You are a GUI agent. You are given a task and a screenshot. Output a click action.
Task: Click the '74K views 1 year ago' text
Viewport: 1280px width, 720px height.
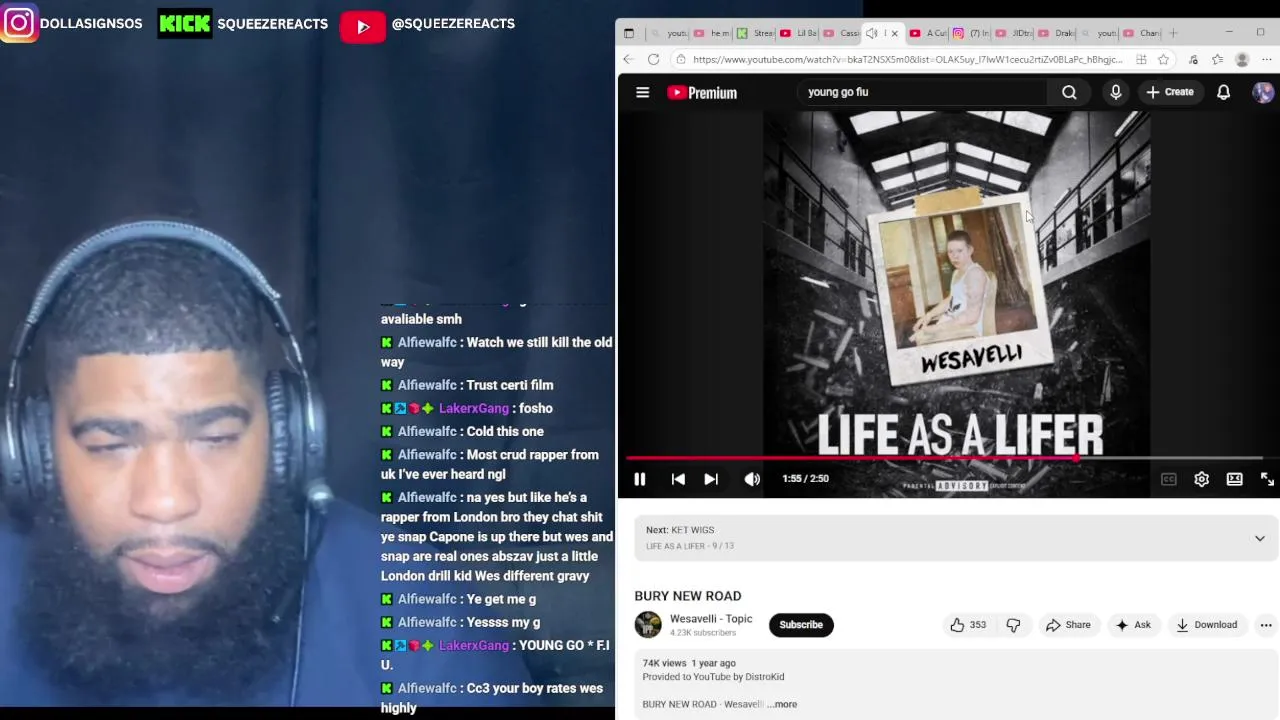[689, 663]
